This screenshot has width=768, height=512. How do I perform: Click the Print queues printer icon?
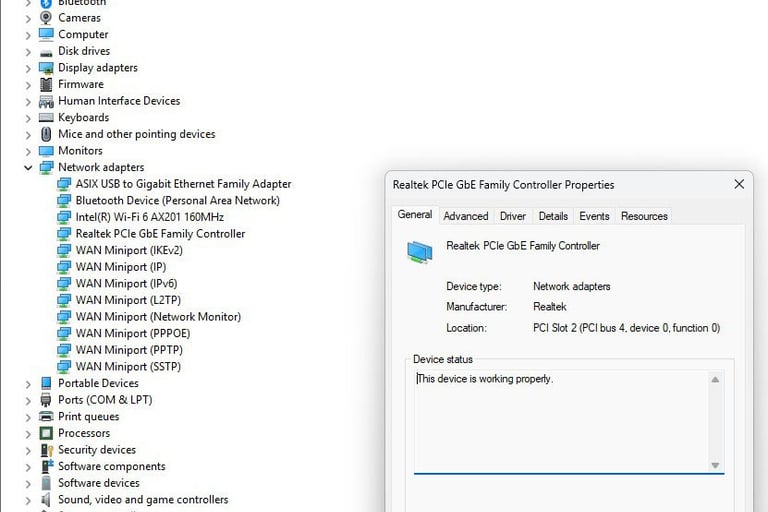tap(46, 417)
